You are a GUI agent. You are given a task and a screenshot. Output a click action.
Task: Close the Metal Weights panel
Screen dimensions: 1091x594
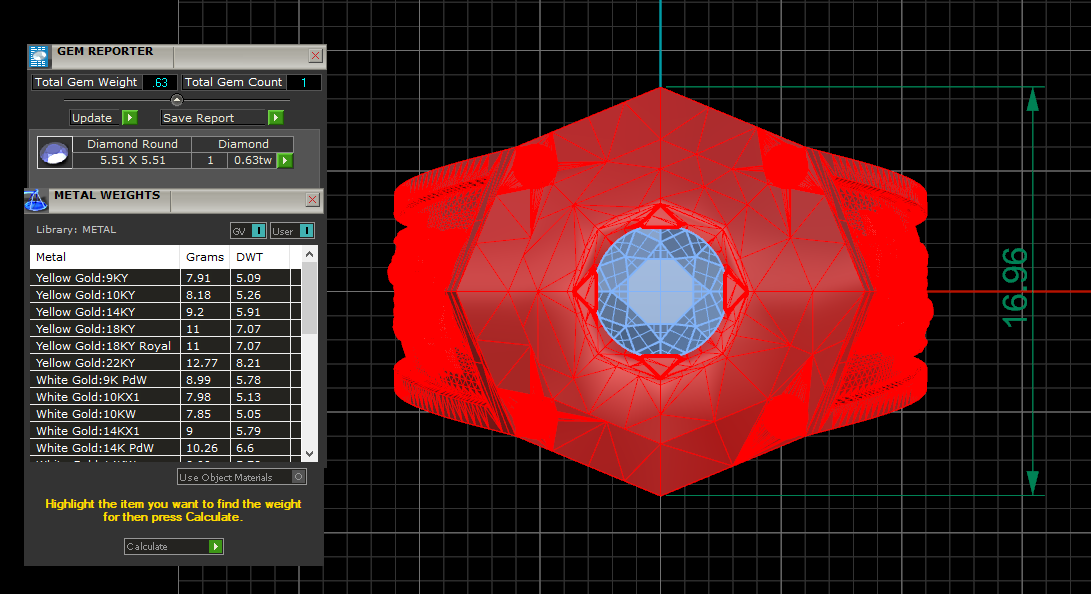[x=313, y=200]
